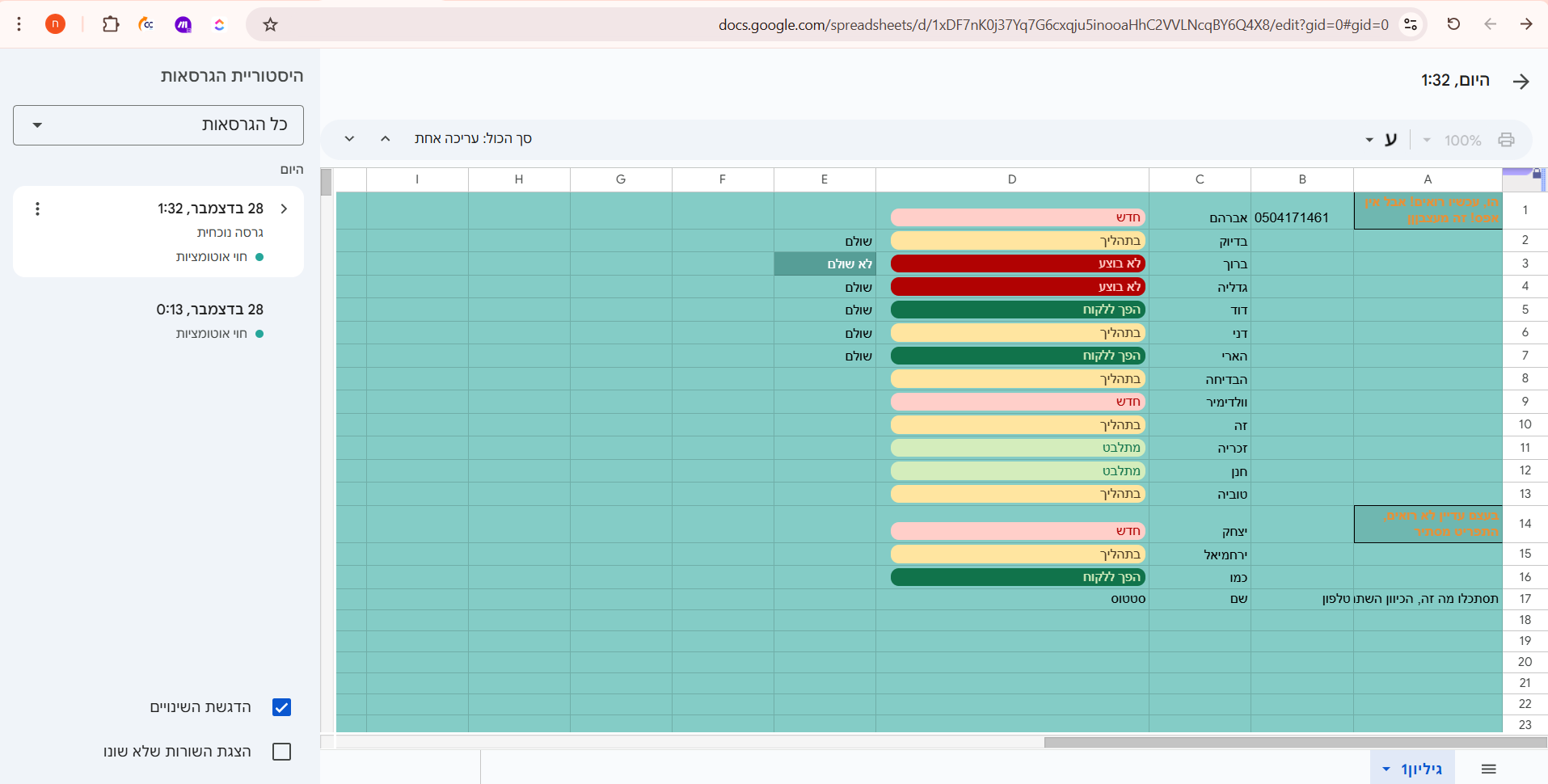Exit version history using the back arrow

[x=1521, y=81]
